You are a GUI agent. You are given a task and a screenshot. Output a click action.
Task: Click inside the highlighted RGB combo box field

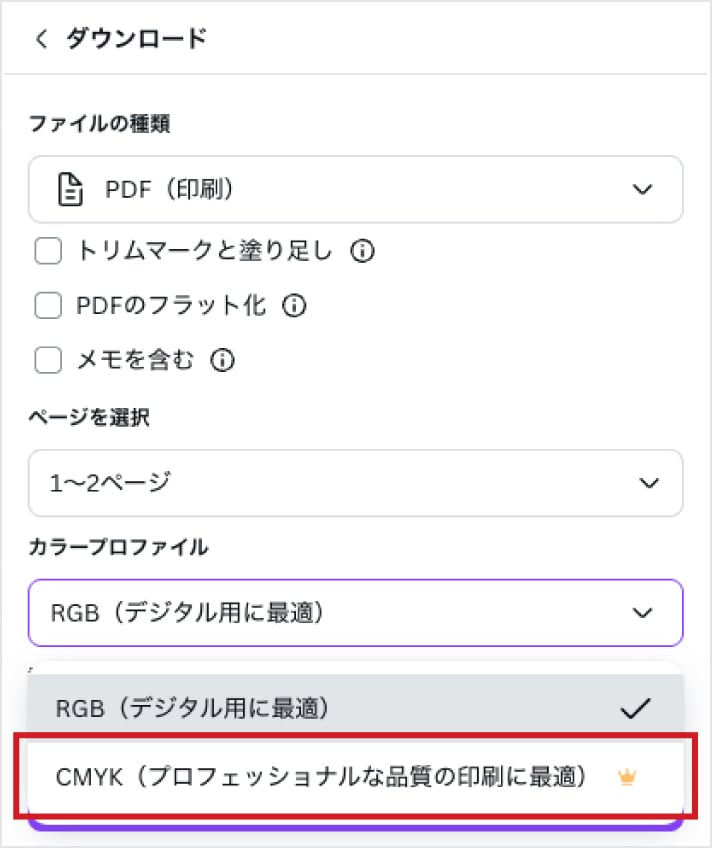(300, 613)
